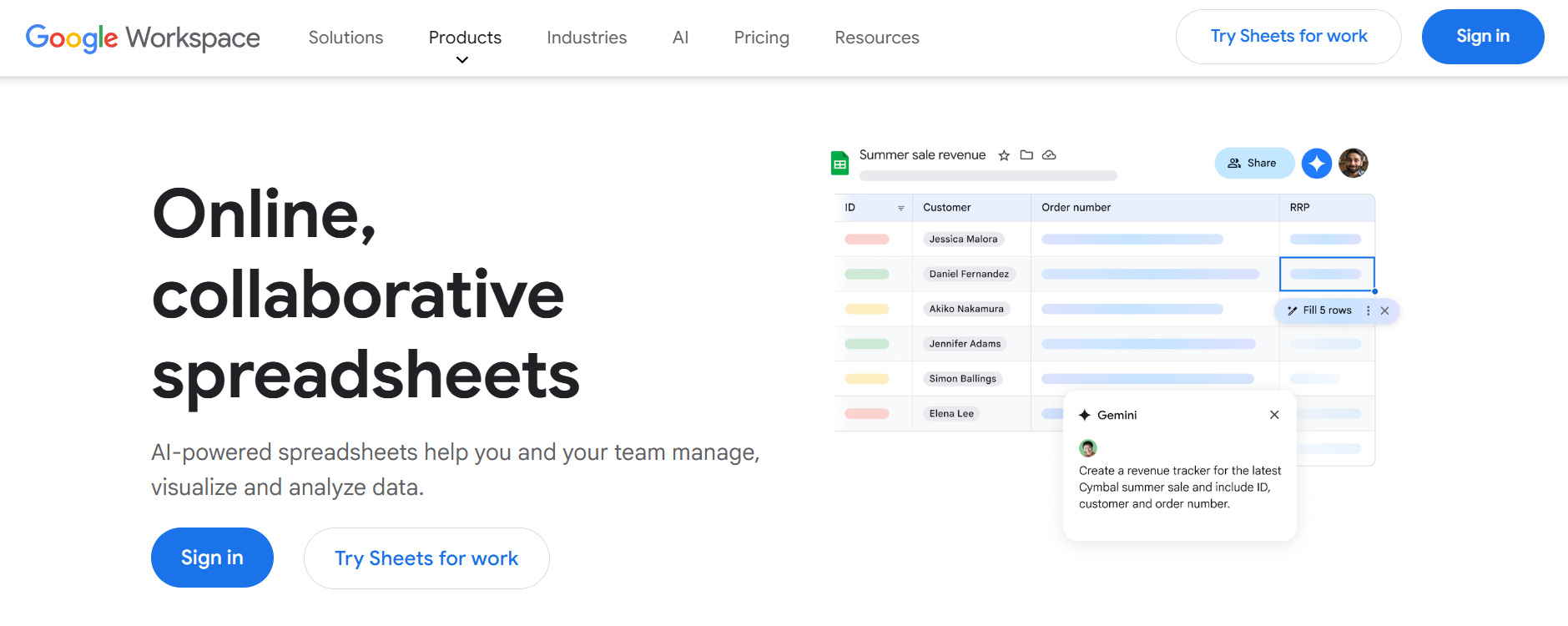Select the highlighted RRP cell for Daniel Fernandez

pyautogui.click(x=1327, y=274)
